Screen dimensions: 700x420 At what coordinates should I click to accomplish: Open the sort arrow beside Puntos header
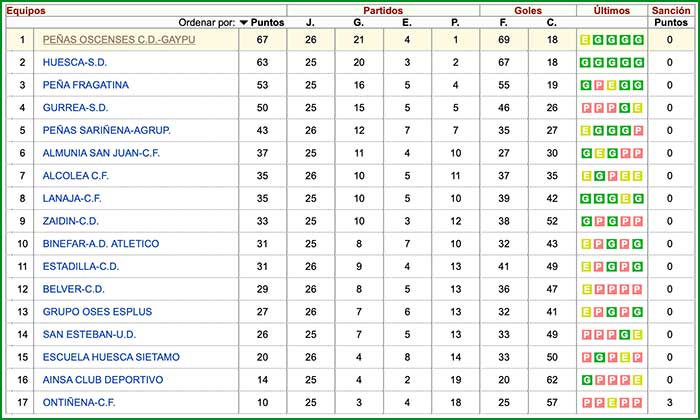244,21
